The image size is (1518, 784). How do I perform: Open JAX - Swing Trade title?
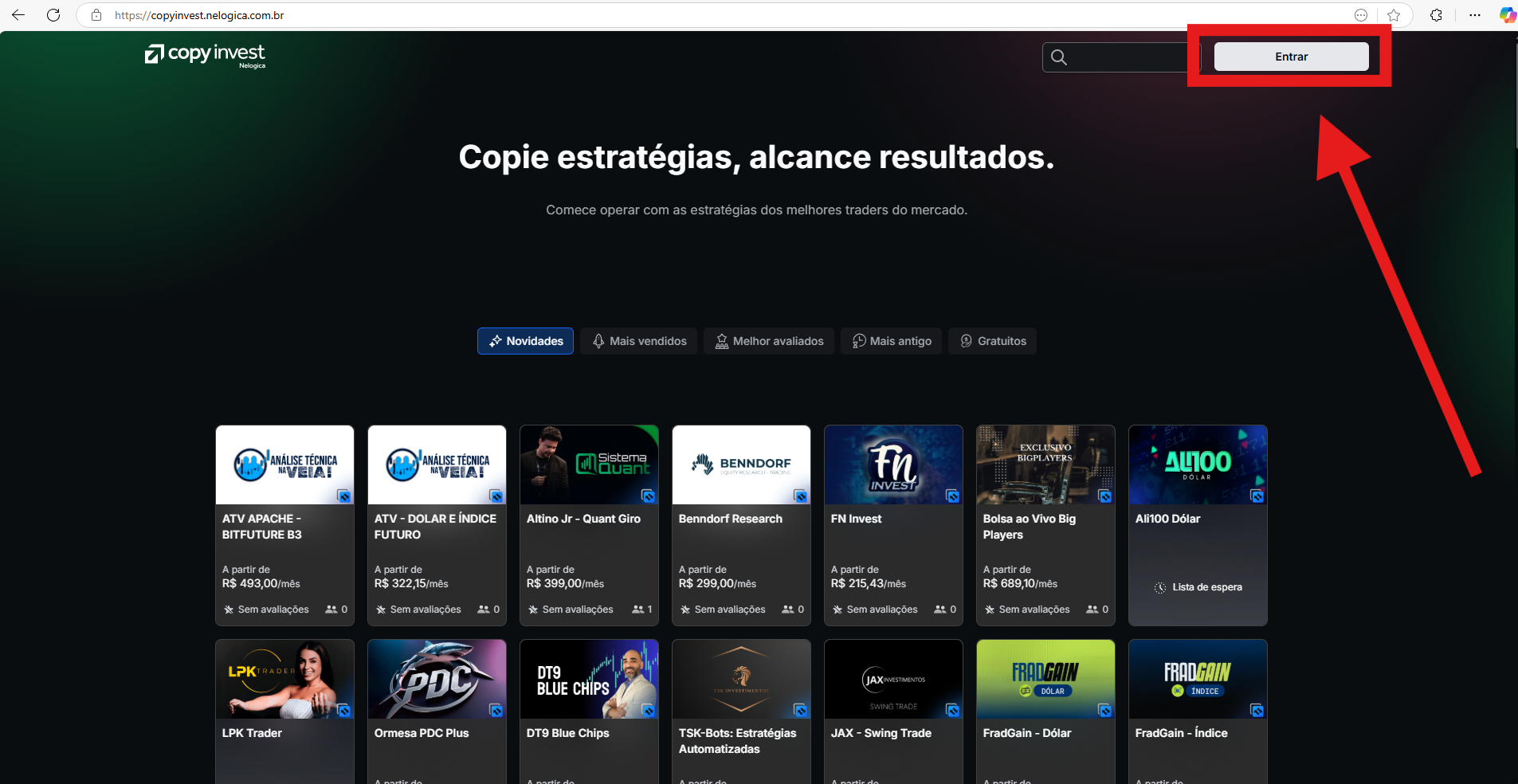[881, 733]
